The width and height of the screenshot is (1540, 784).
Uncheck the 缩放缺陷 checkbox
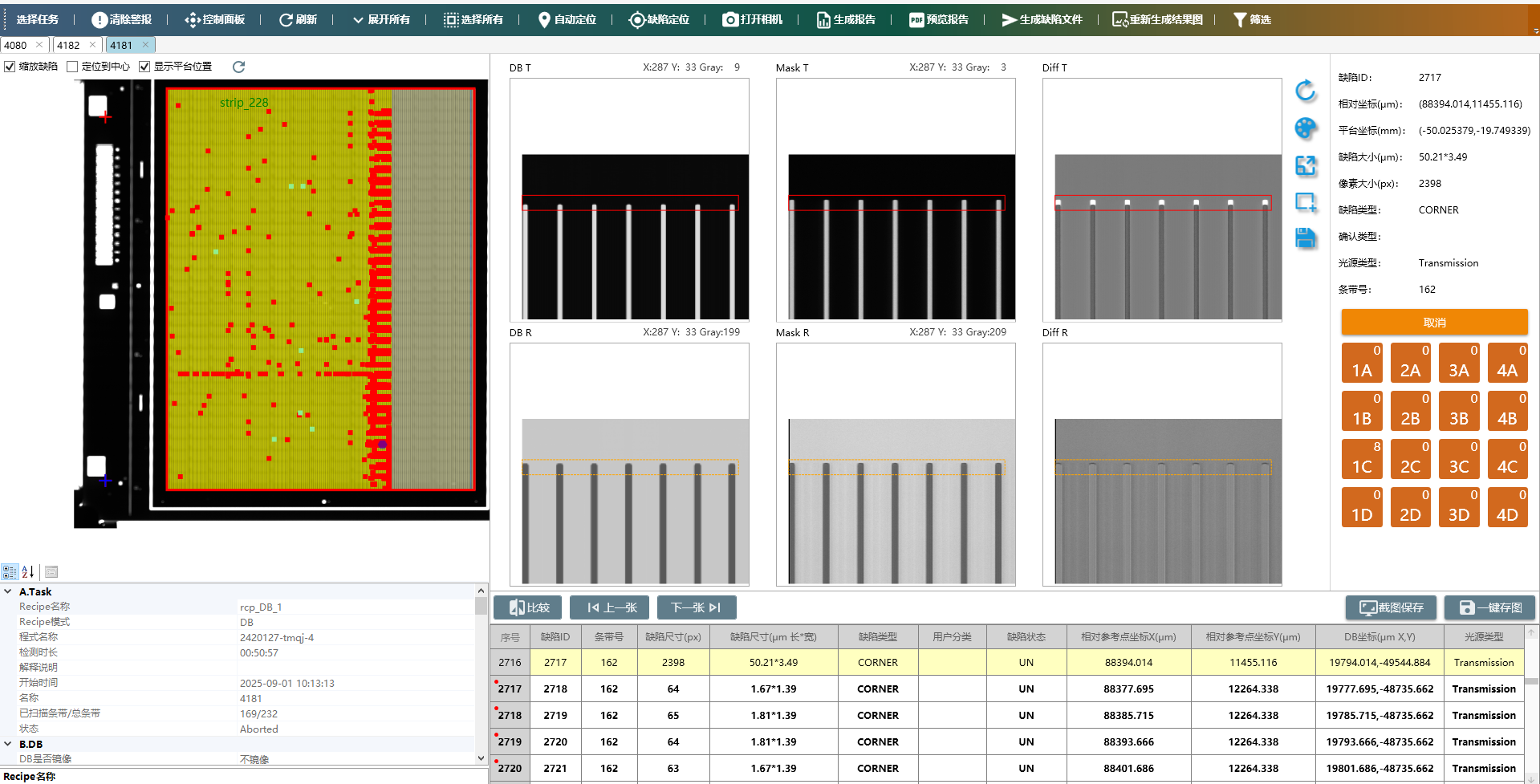[x=10, y=67]
